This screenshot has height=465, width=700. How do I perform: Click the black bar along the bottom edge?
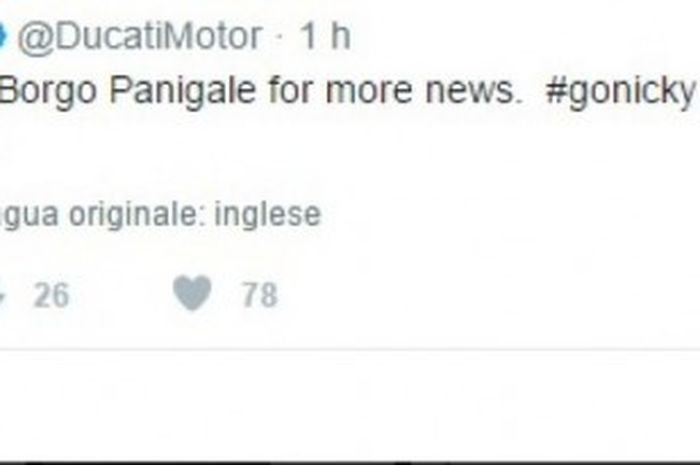(x=350, y=463)
